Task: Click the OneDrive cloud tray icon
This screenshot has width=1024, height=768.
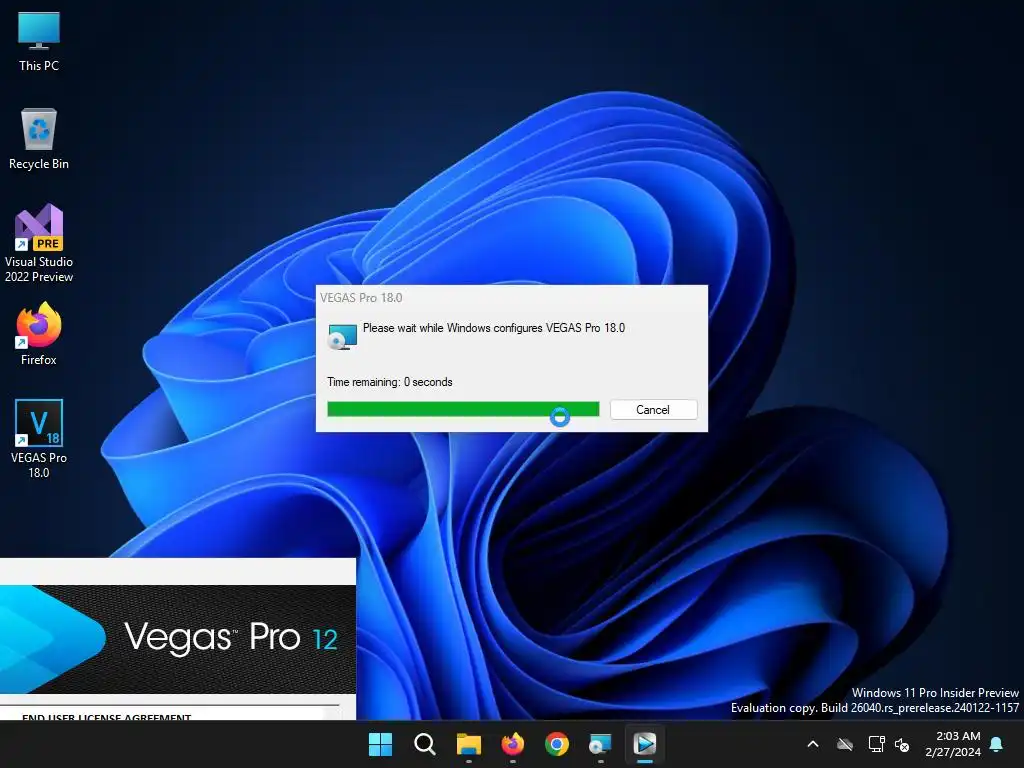Action: pos(845,744)
